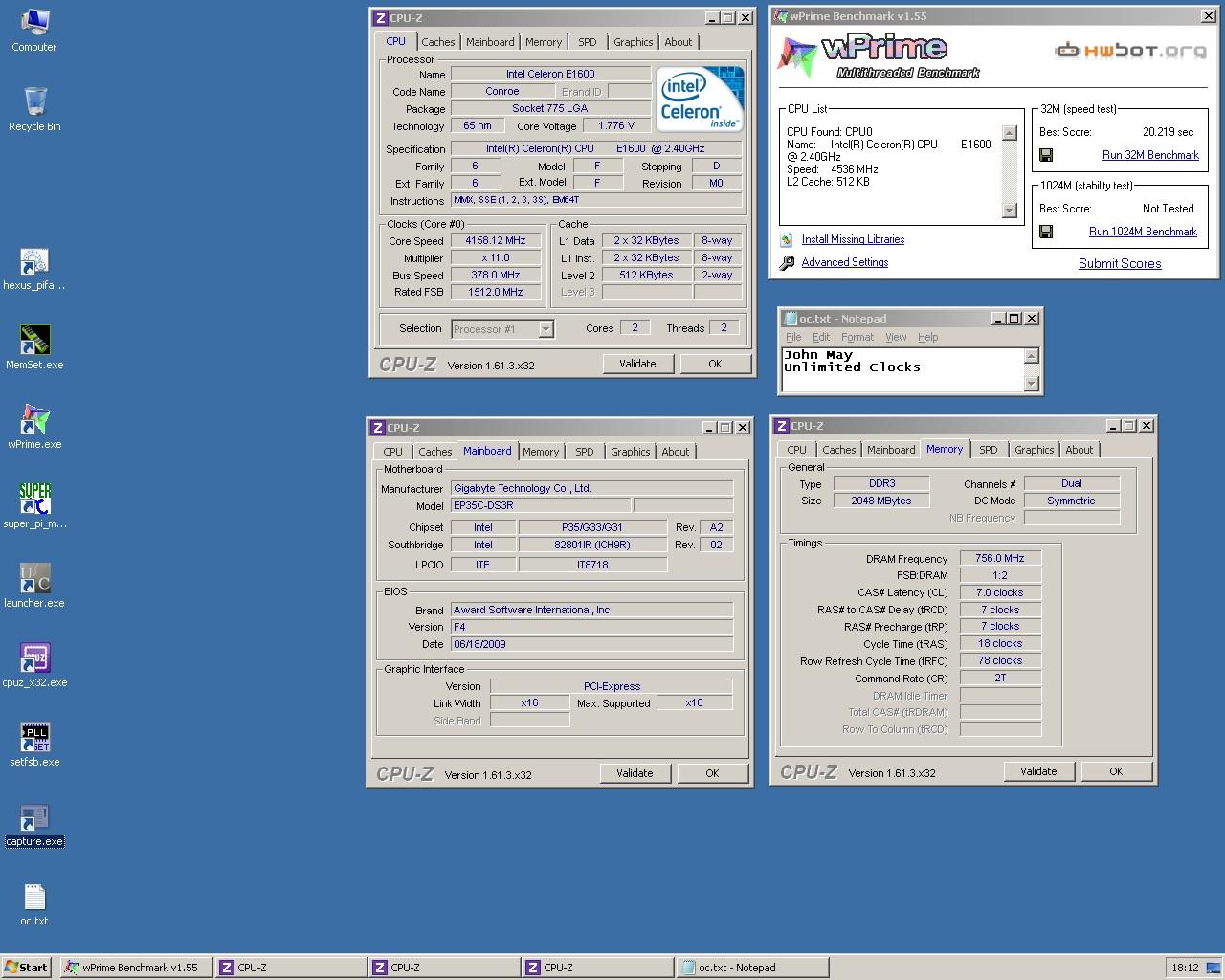1225x980 pixels.
Task: Click the FSB:DRAM value 1:2
Action: 1000,575
